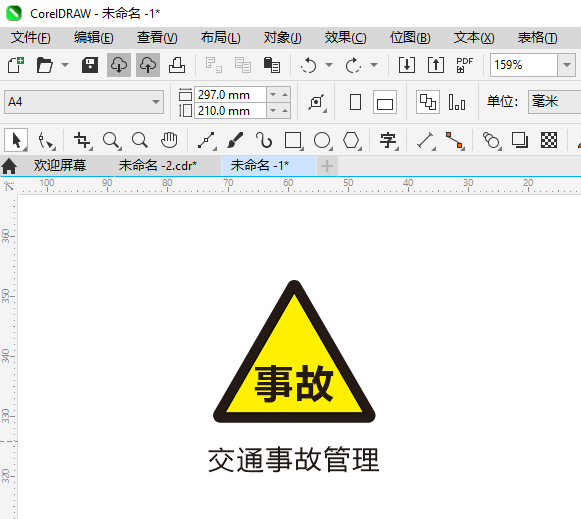Select the Ellipse tool

pyautogui.click(x=322, y=141)
